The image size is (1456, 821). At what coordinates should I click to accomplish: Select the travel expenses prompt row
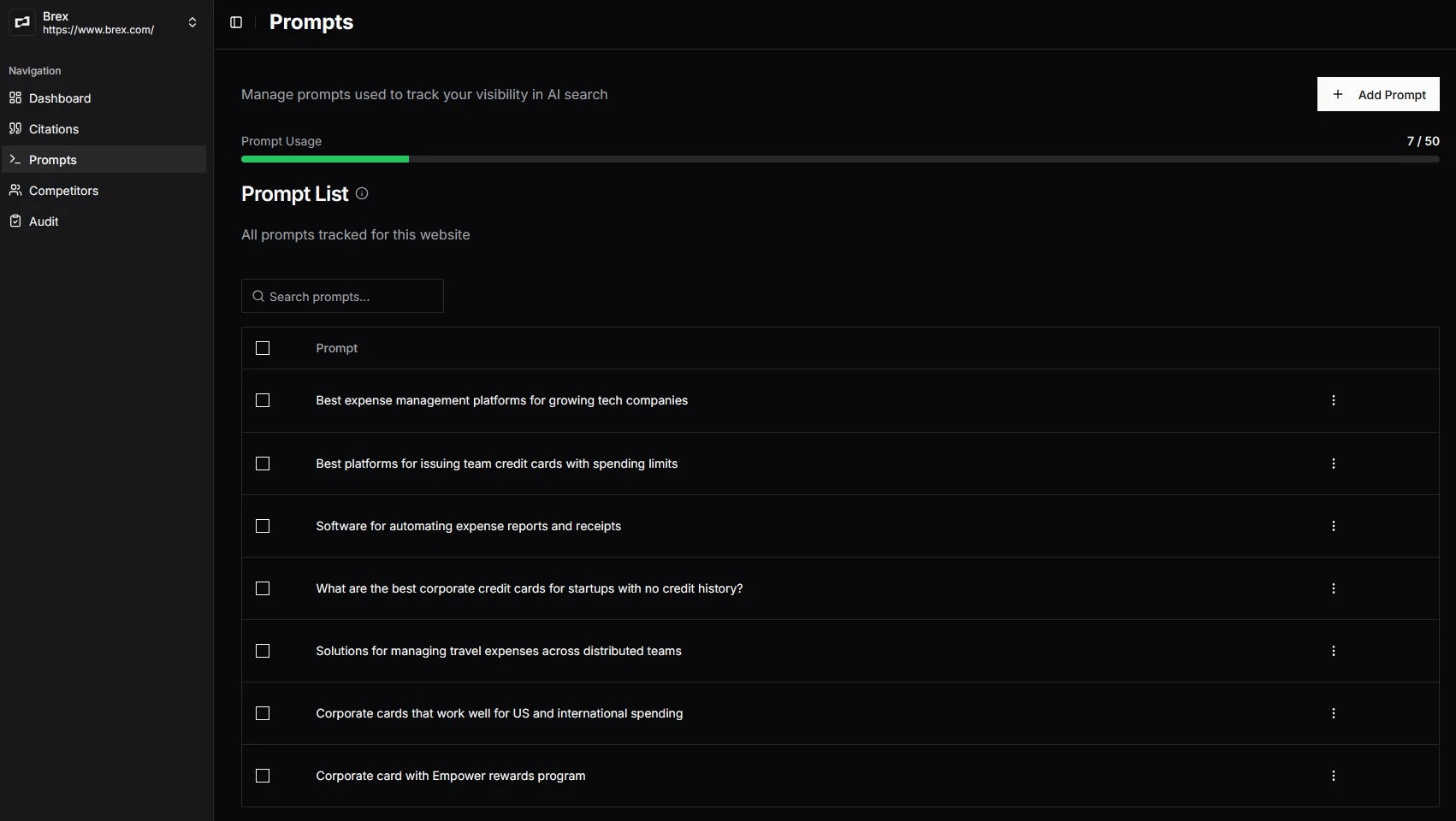(499, 651)
